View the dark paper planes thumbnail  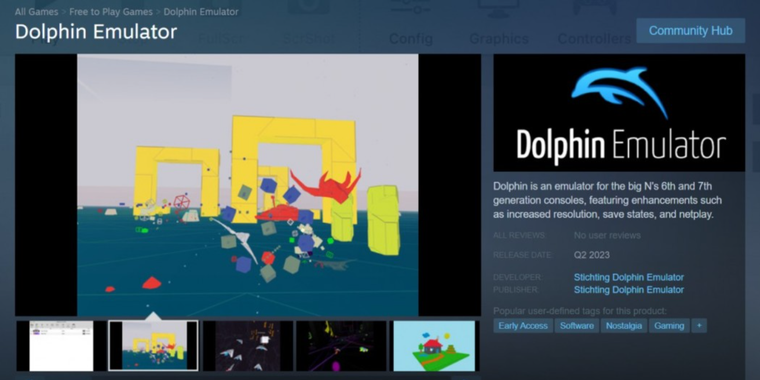(248, 346)
